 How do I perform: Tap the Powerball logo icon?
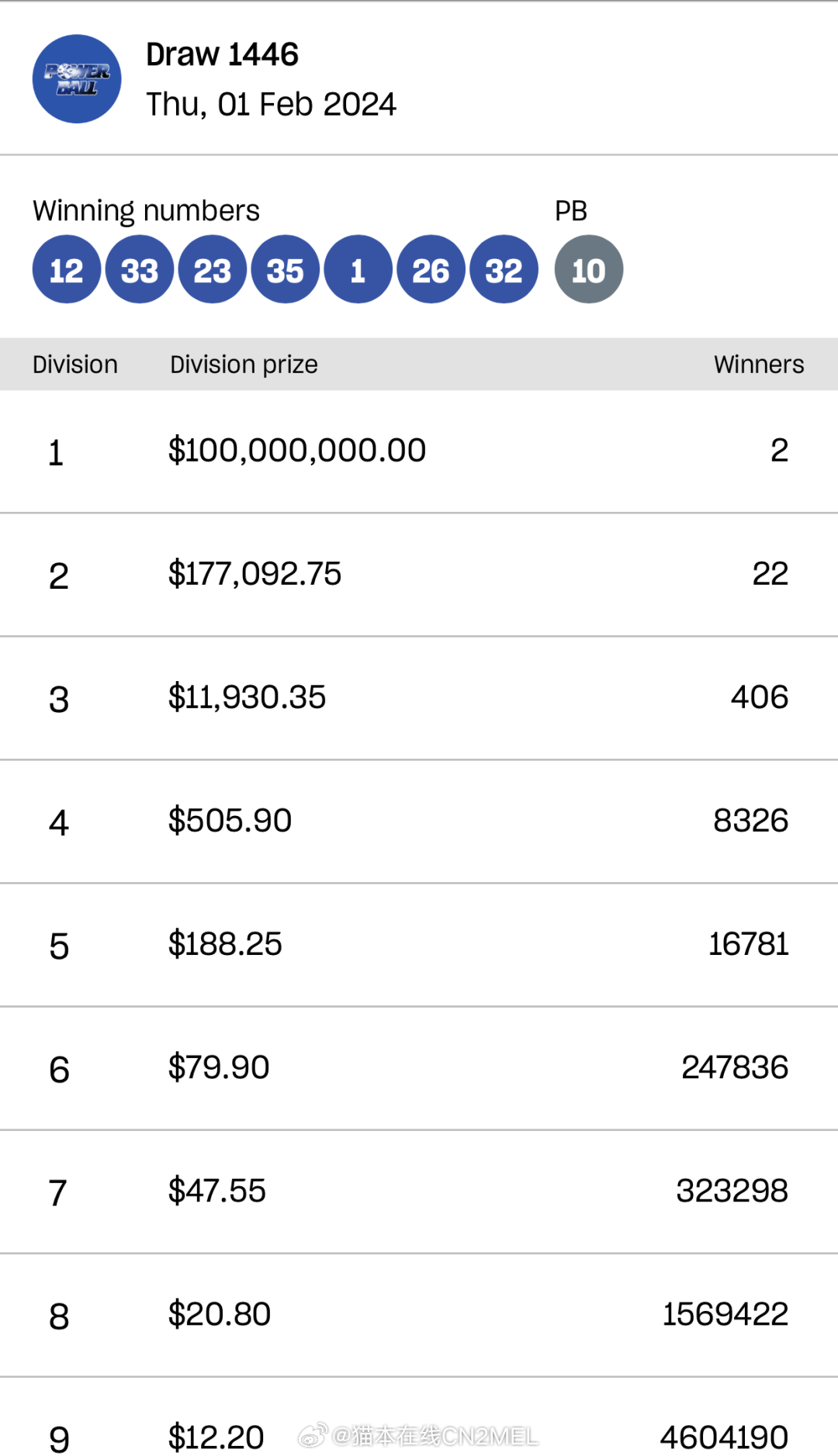coord(77,79)
